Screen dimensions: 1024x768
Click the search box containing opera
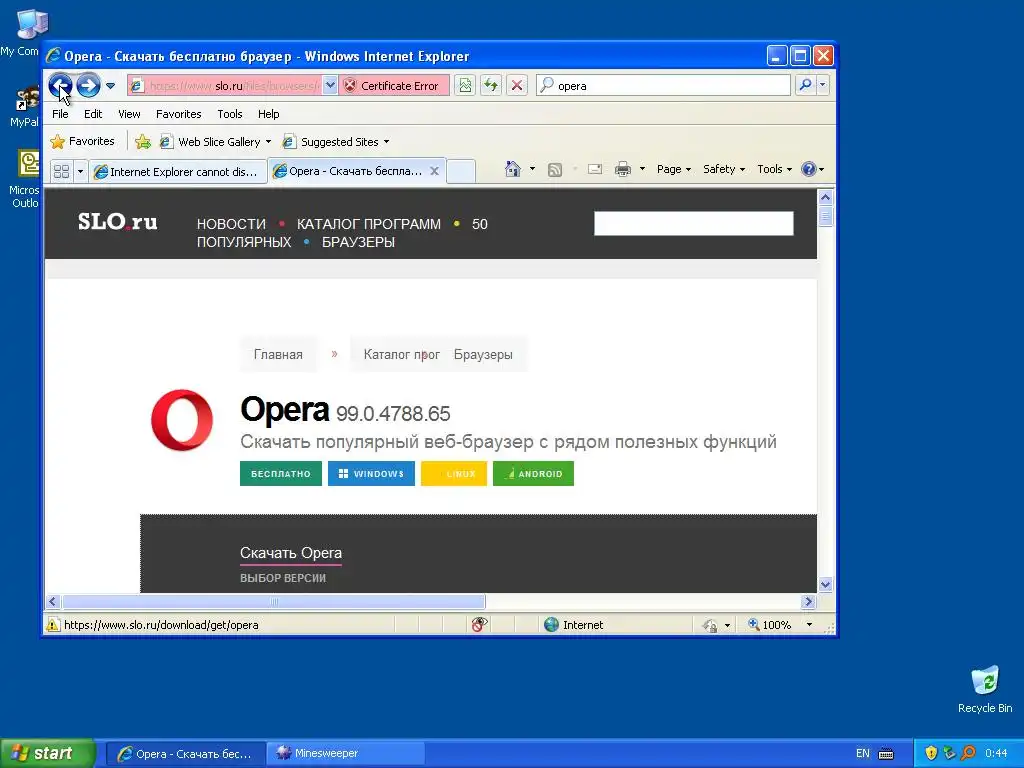[663, 86]
